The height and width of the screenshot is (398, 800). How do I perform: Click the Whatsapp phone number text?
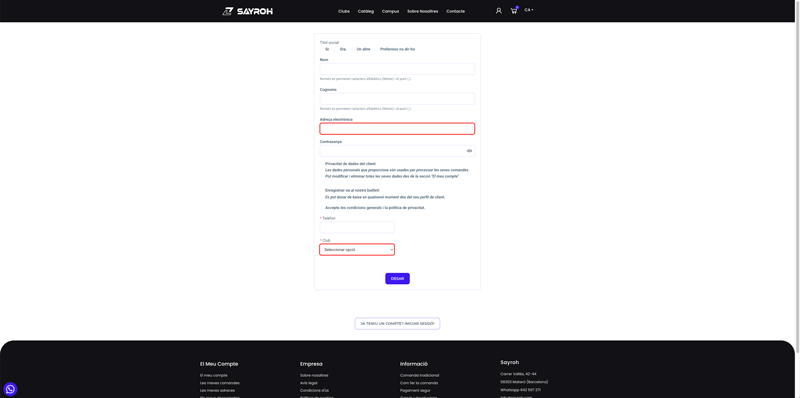(x=520, y=390)
